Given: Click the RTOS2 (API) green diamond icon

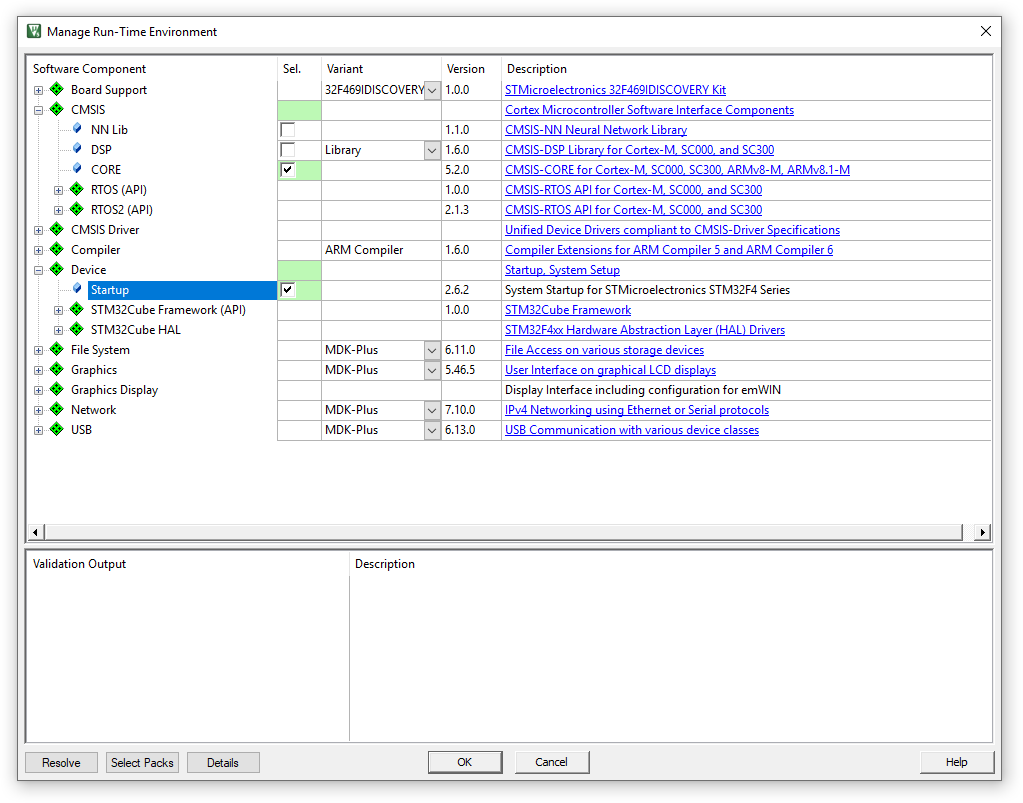Looking at the screenshot, I should pos(77,209).
